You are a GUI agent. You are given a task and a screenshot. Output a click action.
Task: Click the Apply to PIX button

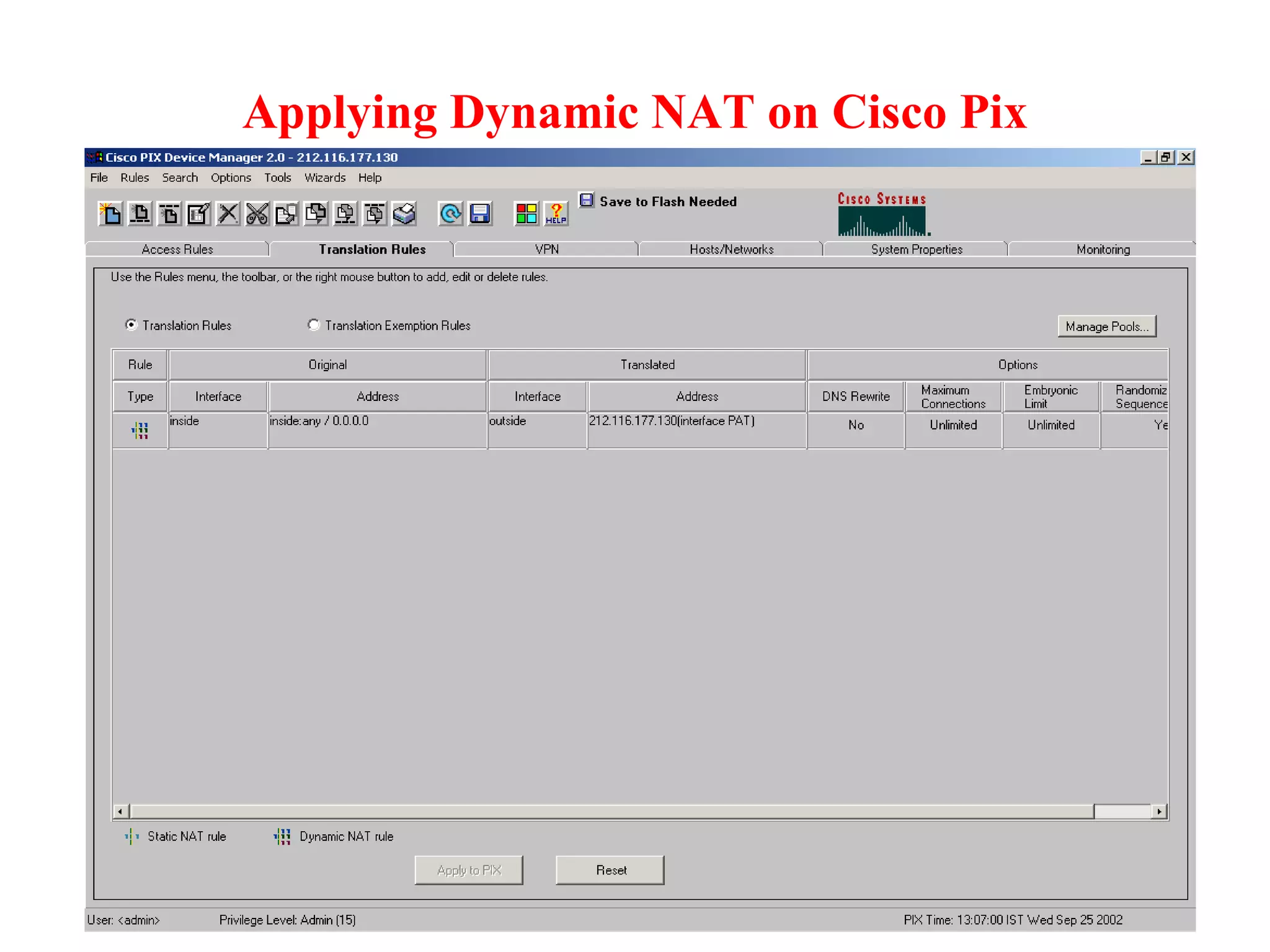point(469,870)
